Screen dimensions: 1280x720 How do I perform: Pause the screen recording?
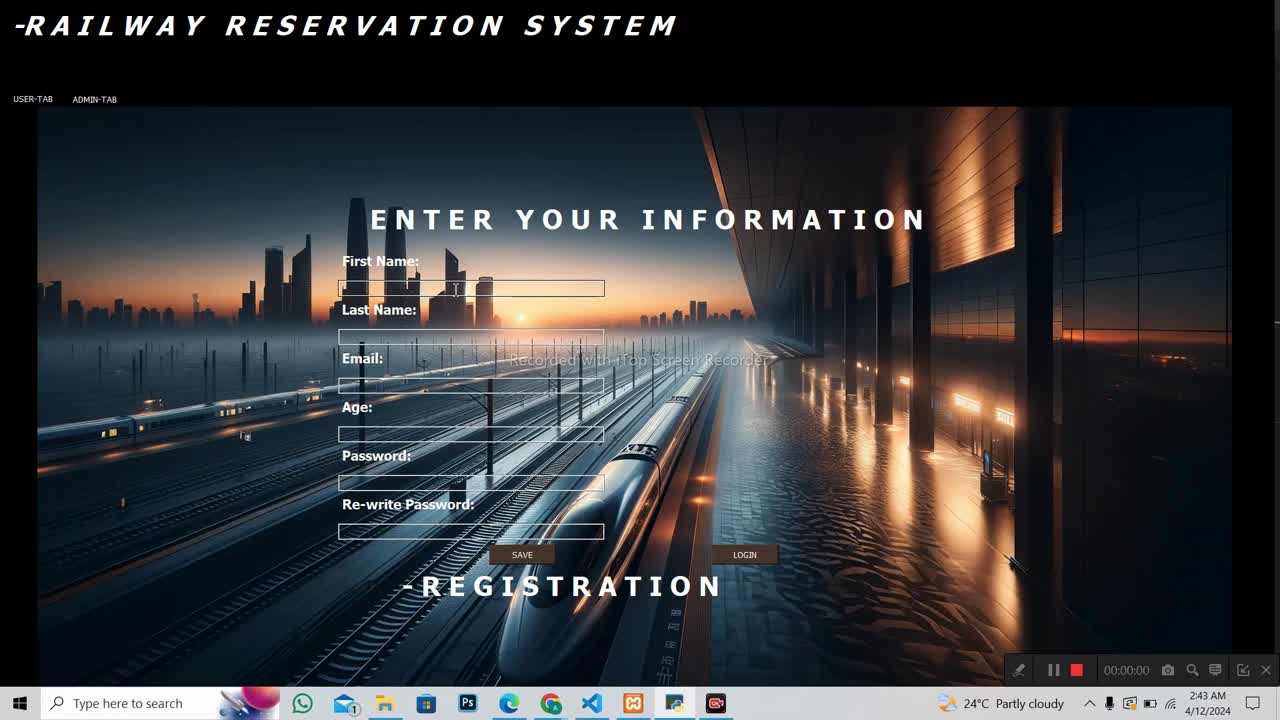(1053, 670)
